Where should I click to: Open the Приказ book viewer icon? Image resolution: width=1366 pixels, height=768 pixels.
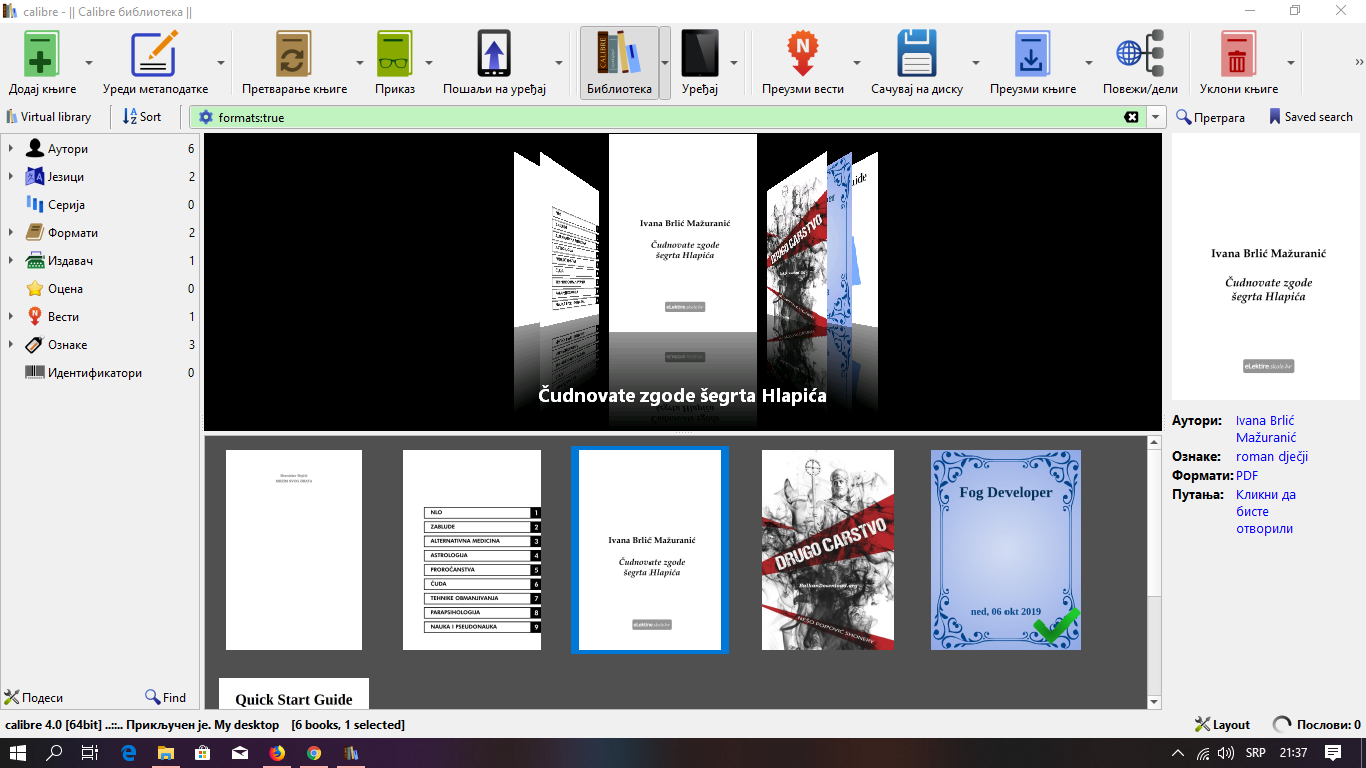pyautogui.click(x=395, y=53)
